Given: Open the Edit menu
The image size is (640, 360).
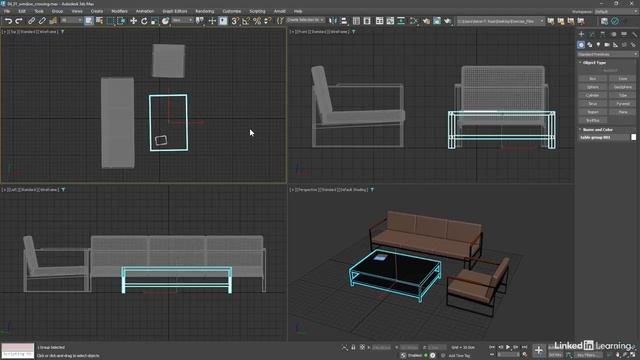Looking at the screenshot, I should pyautogui.click(x=22, y=11).
